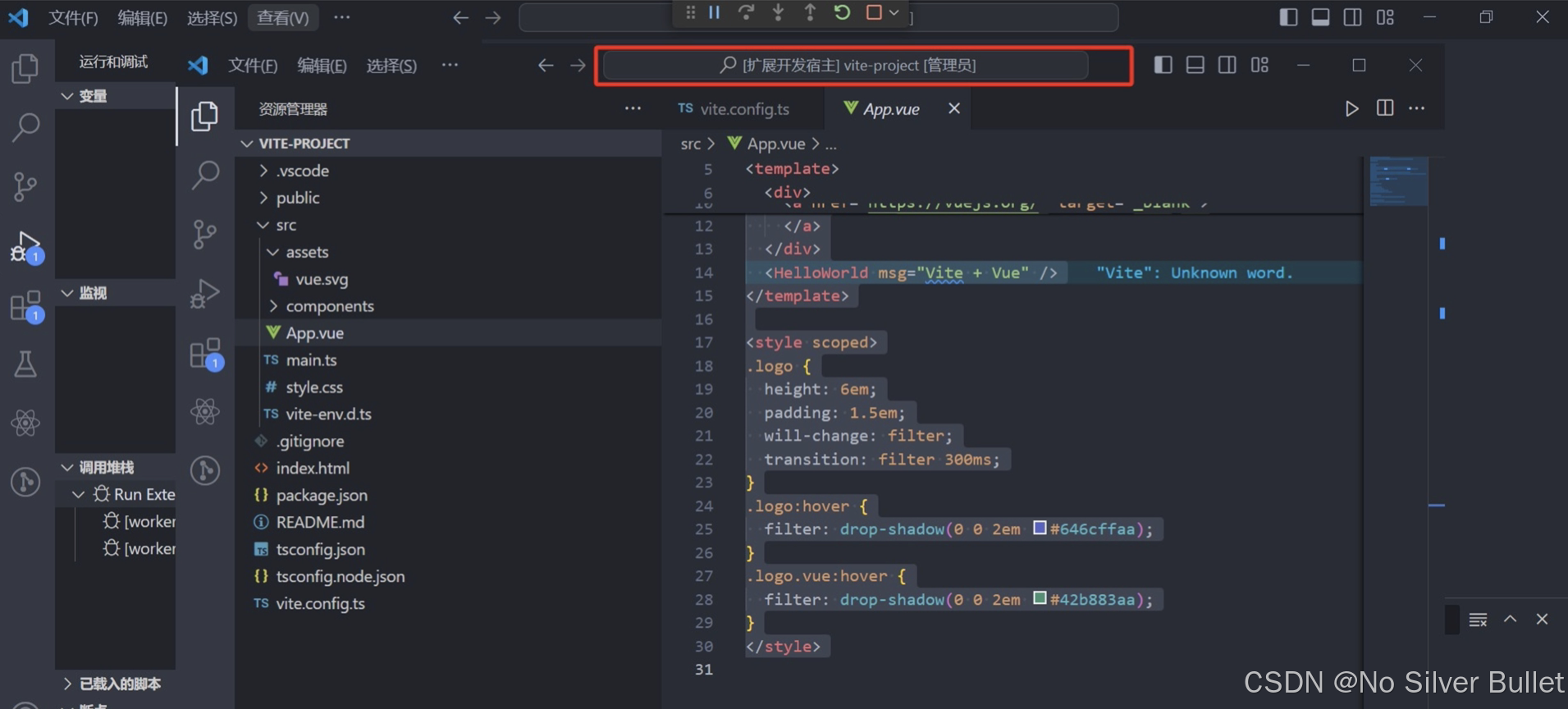Restart the debug session

(842, 12)
